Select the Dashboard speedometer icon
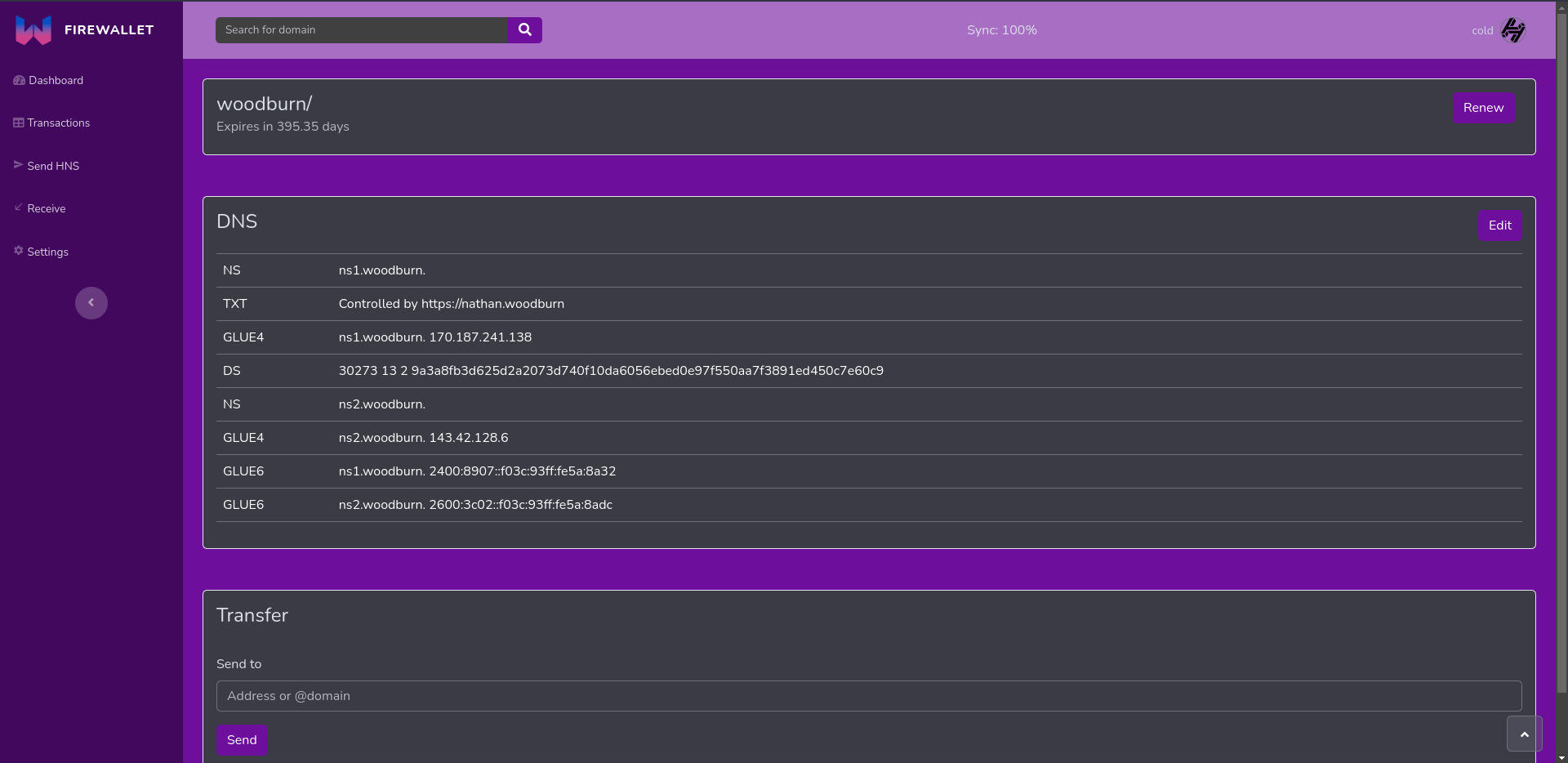Screen dimensions: 1568x763 click(18, 80)
